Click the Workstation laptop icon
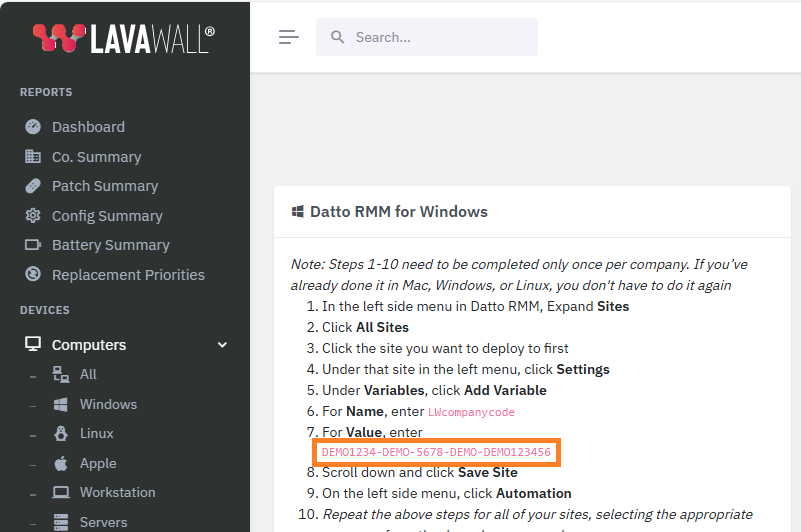The image size is (801, 532). click(x=61, y=493)
